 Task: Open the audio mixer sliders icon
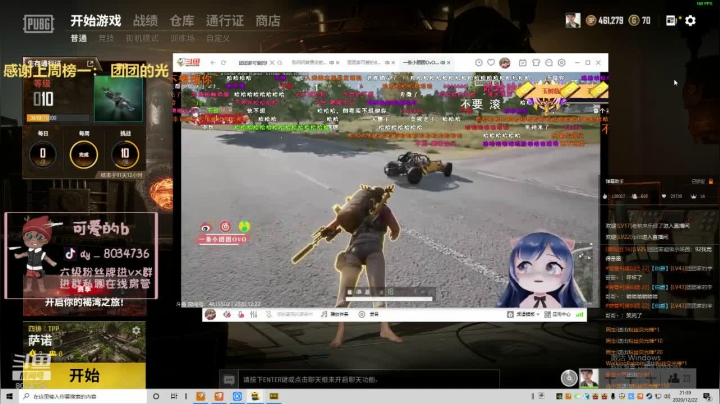(253, 314)
